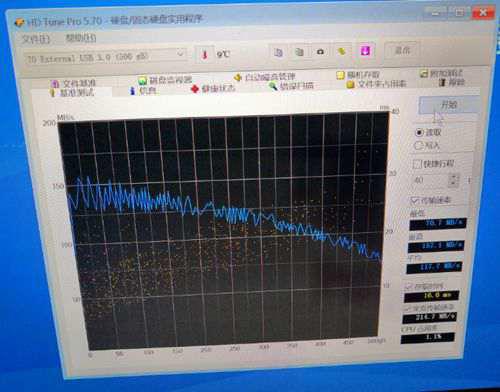Click the short stroke value field showing 40
Screen dimensions: 500x392
pyautogui.click(x=430, y=180)
